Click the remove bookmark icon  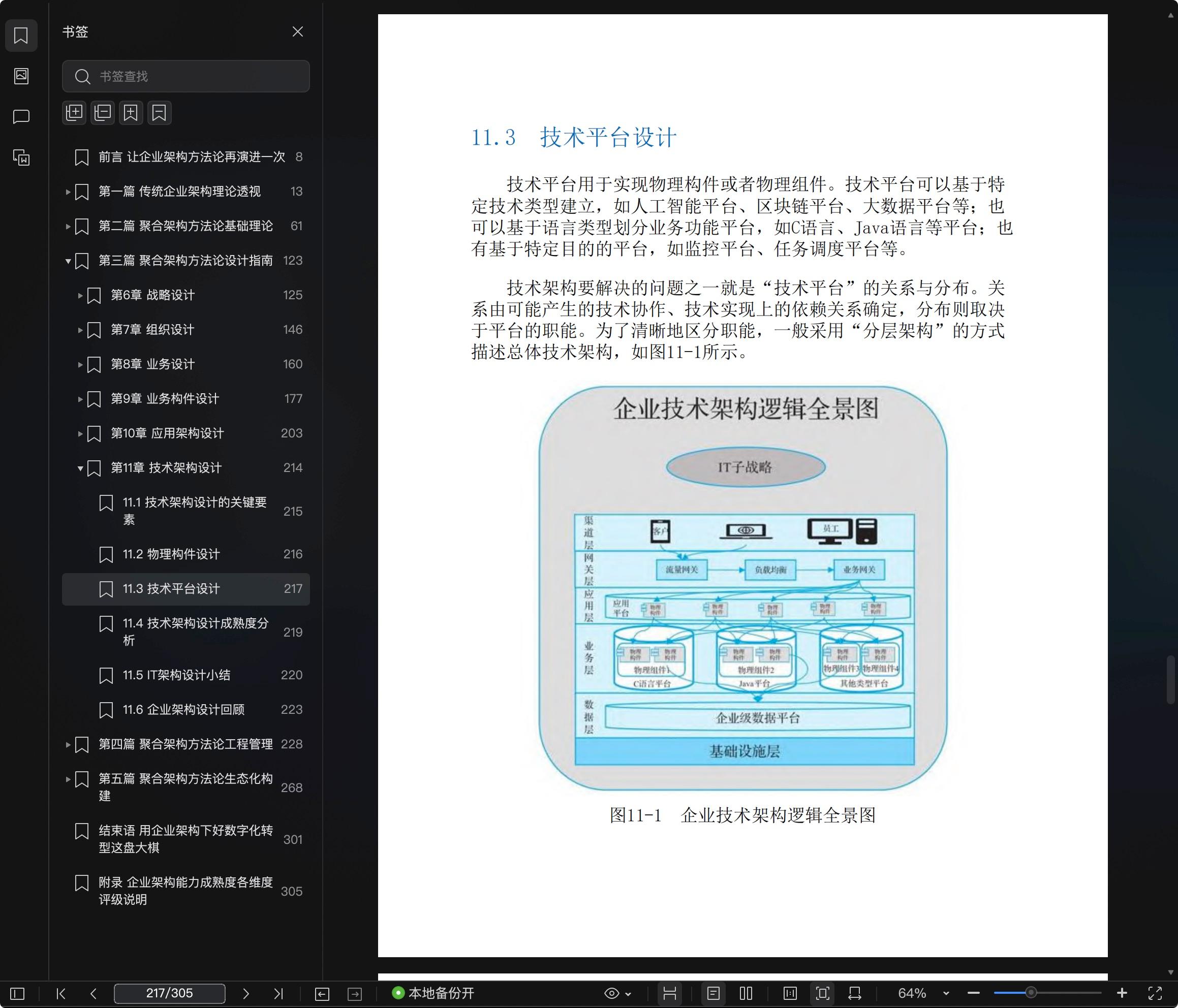[x=159, y=113]
